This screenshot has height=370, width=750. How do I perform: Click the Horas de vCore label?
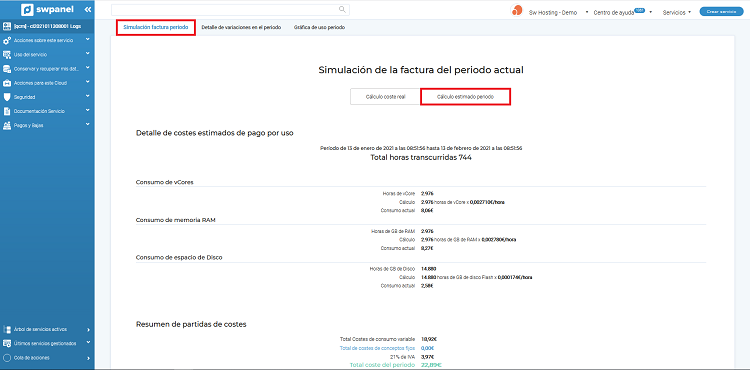click(399, 194)
